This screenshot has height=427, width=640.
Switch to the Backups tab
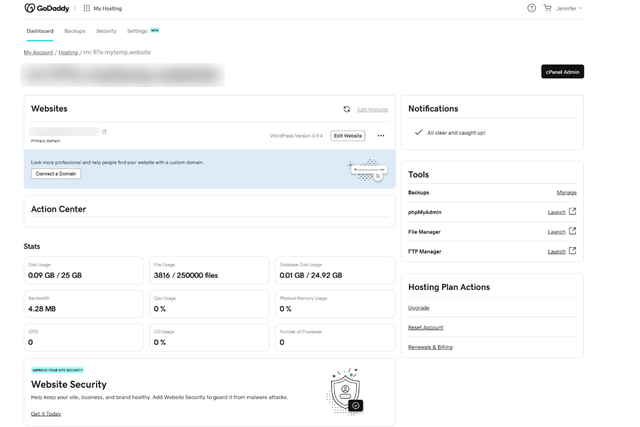pyautogui.click(x=75, y=31)
